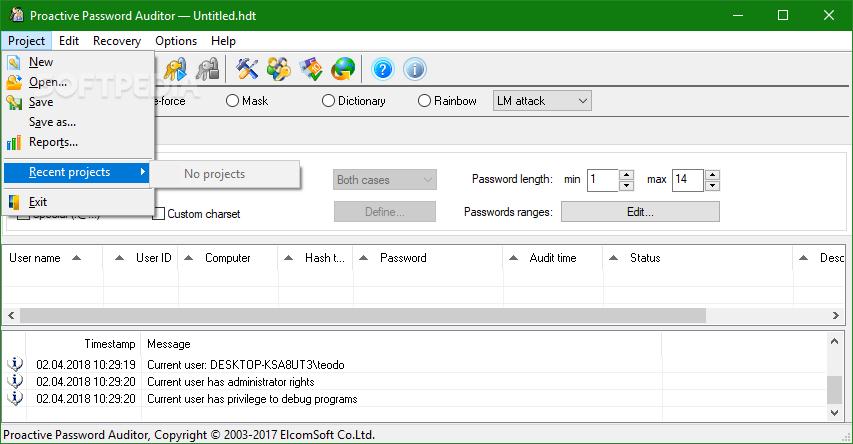
Task: Click the Reports chart icon
Action: [14, 143]
